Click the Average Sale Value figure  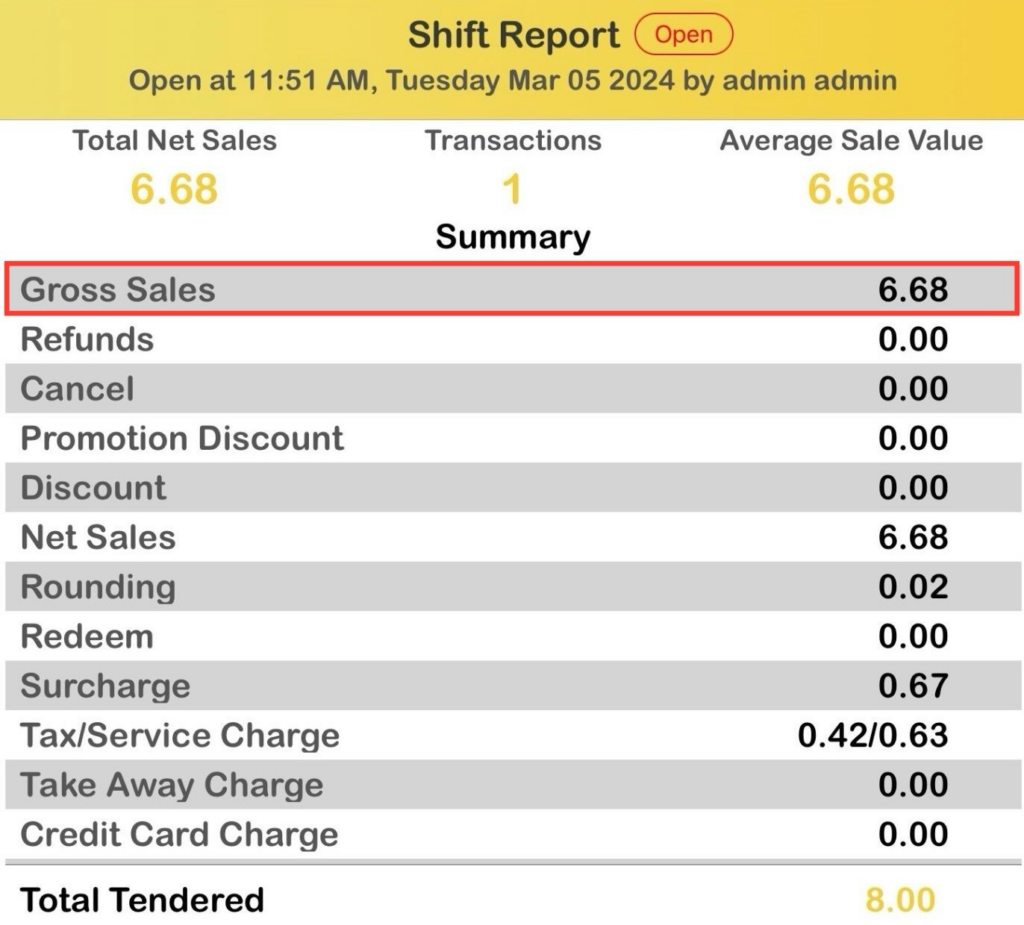click(x=851, y=189)
